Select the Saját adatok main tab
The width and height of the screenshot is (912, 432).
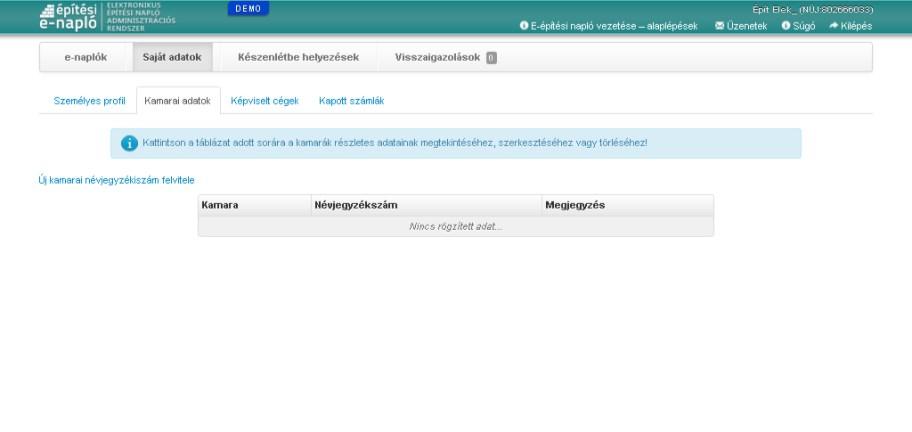(x=172, y=58)
